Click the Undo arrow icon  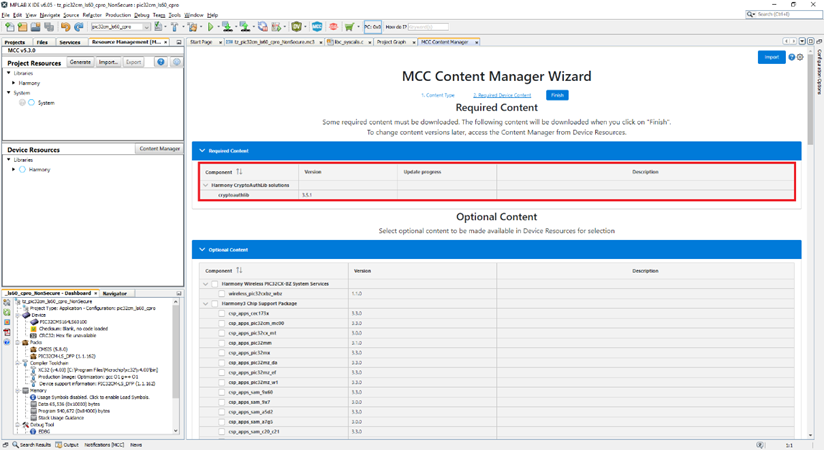tap(65, 27)
